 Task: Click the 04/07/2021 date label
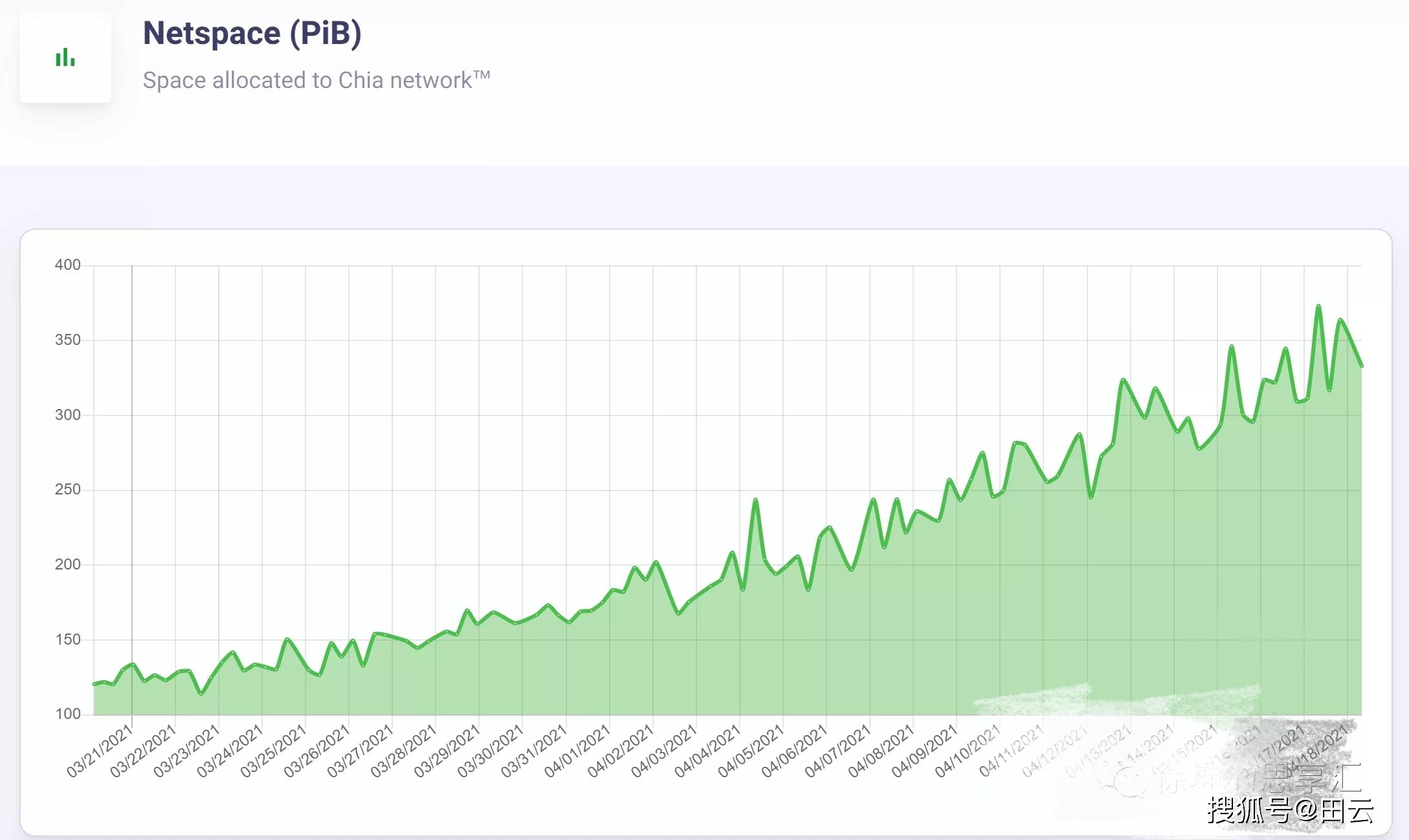click(837, 751)
